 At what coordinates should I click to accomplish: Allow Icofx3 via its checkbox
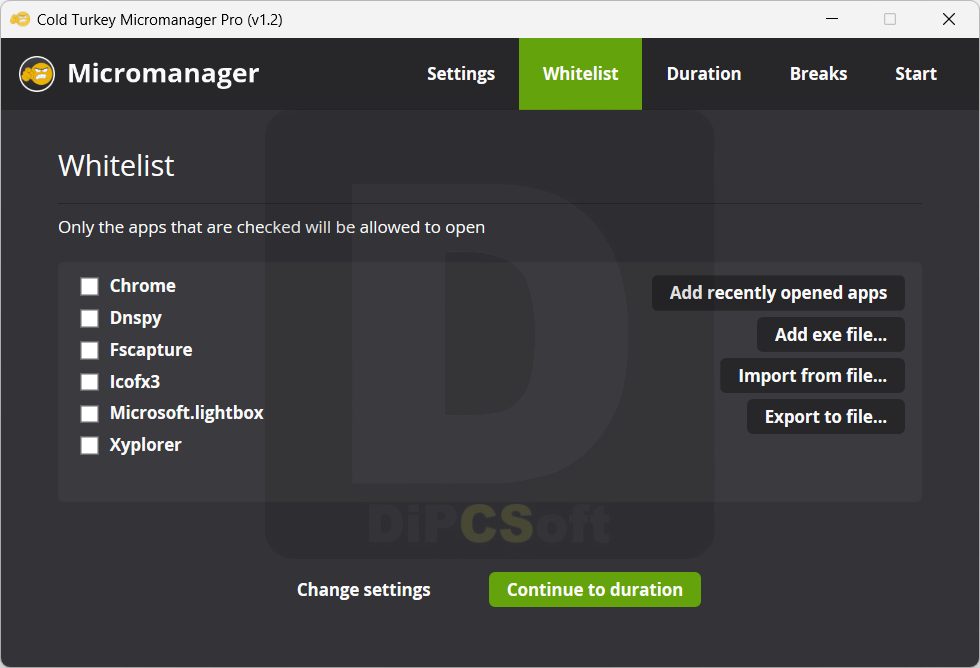click(89, 382)
